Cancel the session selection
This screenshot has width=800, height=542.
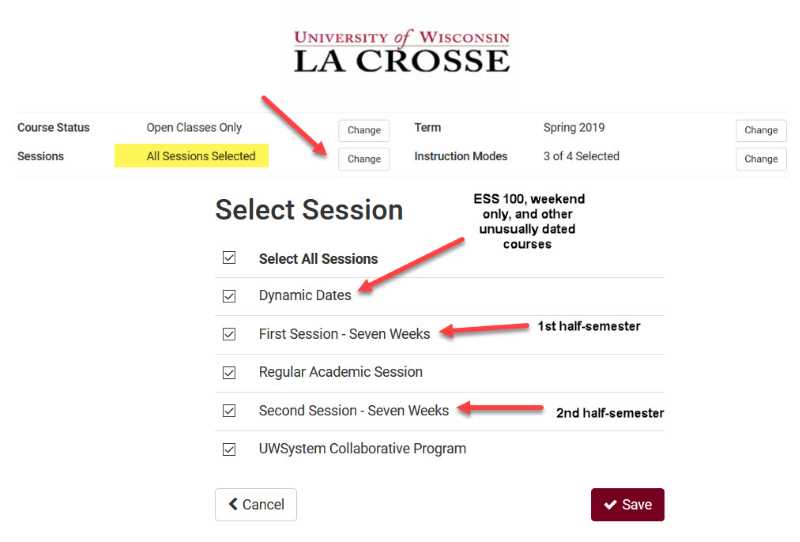tap(256, 505)
